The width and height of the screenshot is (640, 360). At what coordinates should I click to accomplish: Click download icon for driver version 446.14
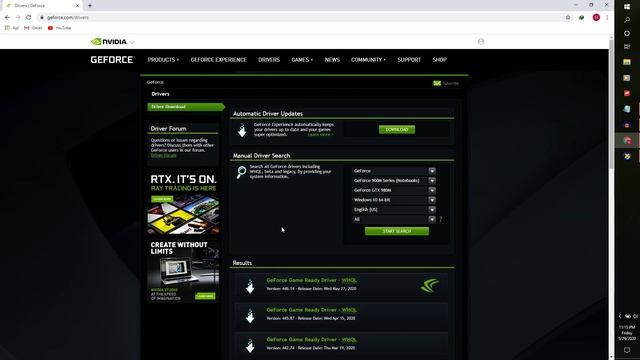pos(250,286)
